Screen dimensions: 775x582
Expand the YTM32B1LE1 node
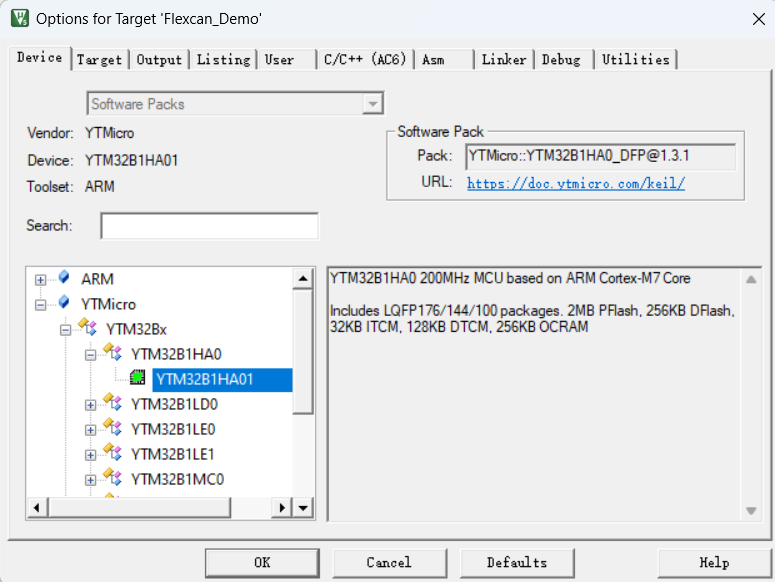90,455
